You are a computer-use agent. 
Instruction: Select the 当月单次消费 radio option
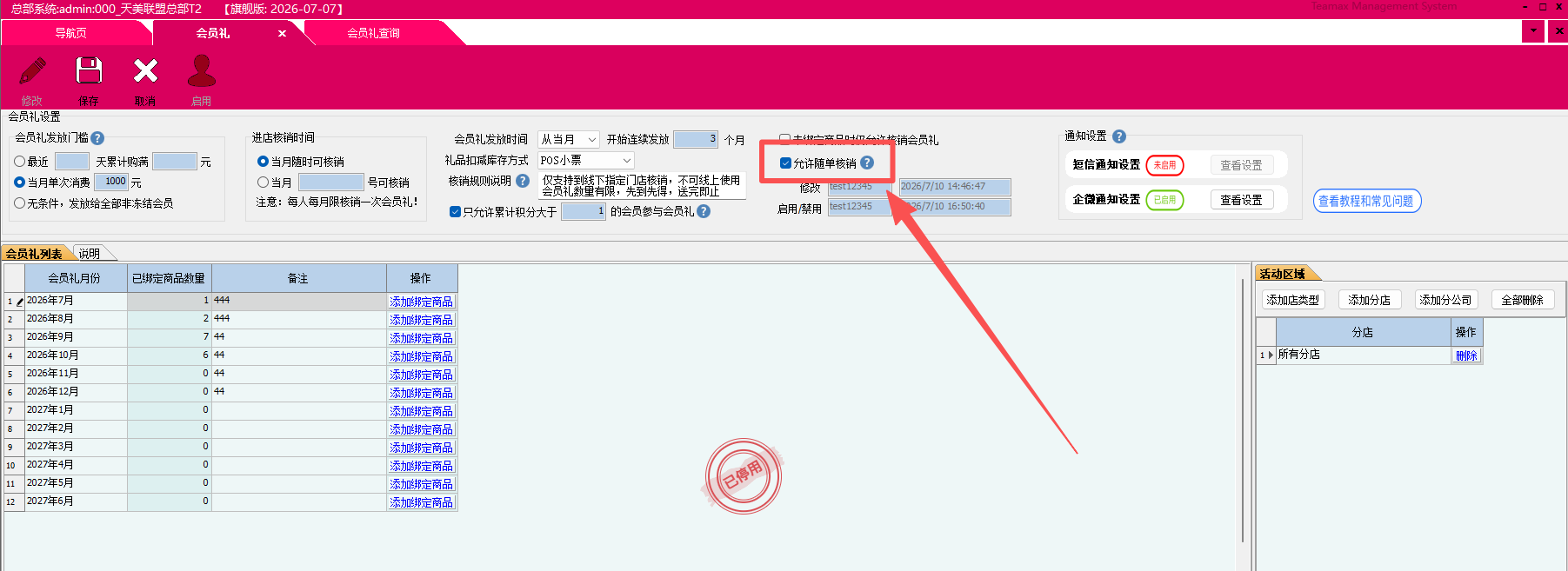(x=19, y=183)
